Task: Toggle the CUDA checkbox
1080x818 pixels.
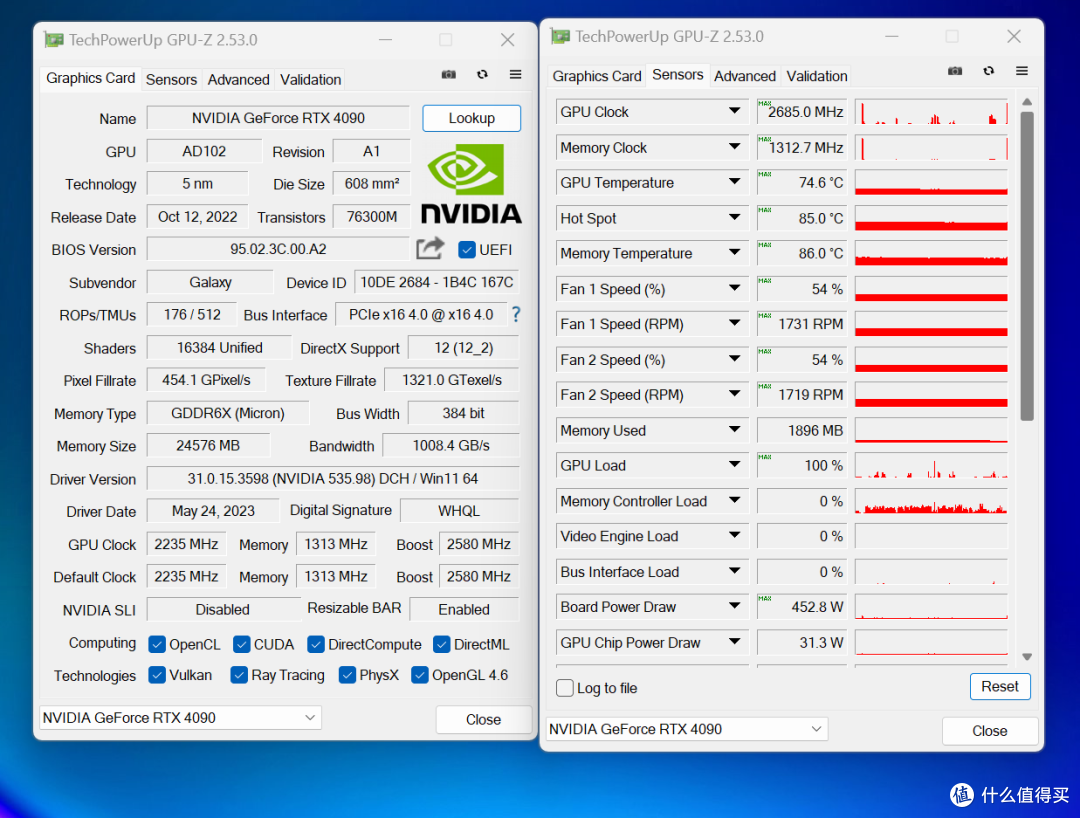Action: pyautogui.click(x=241, y=644)
